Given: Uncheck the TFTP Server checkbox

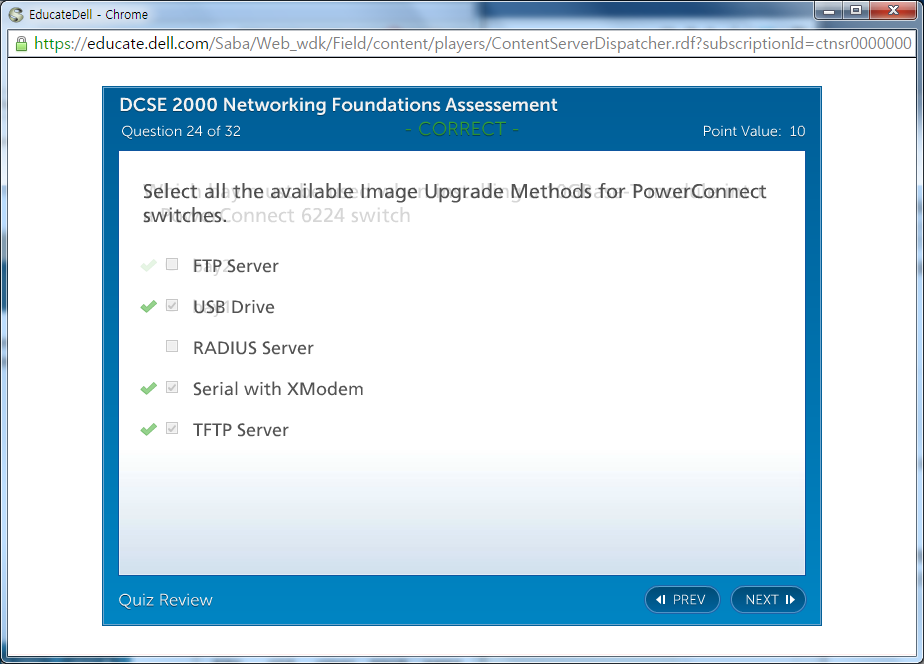Looking at the screenshot, I should (x=172, y=429).
